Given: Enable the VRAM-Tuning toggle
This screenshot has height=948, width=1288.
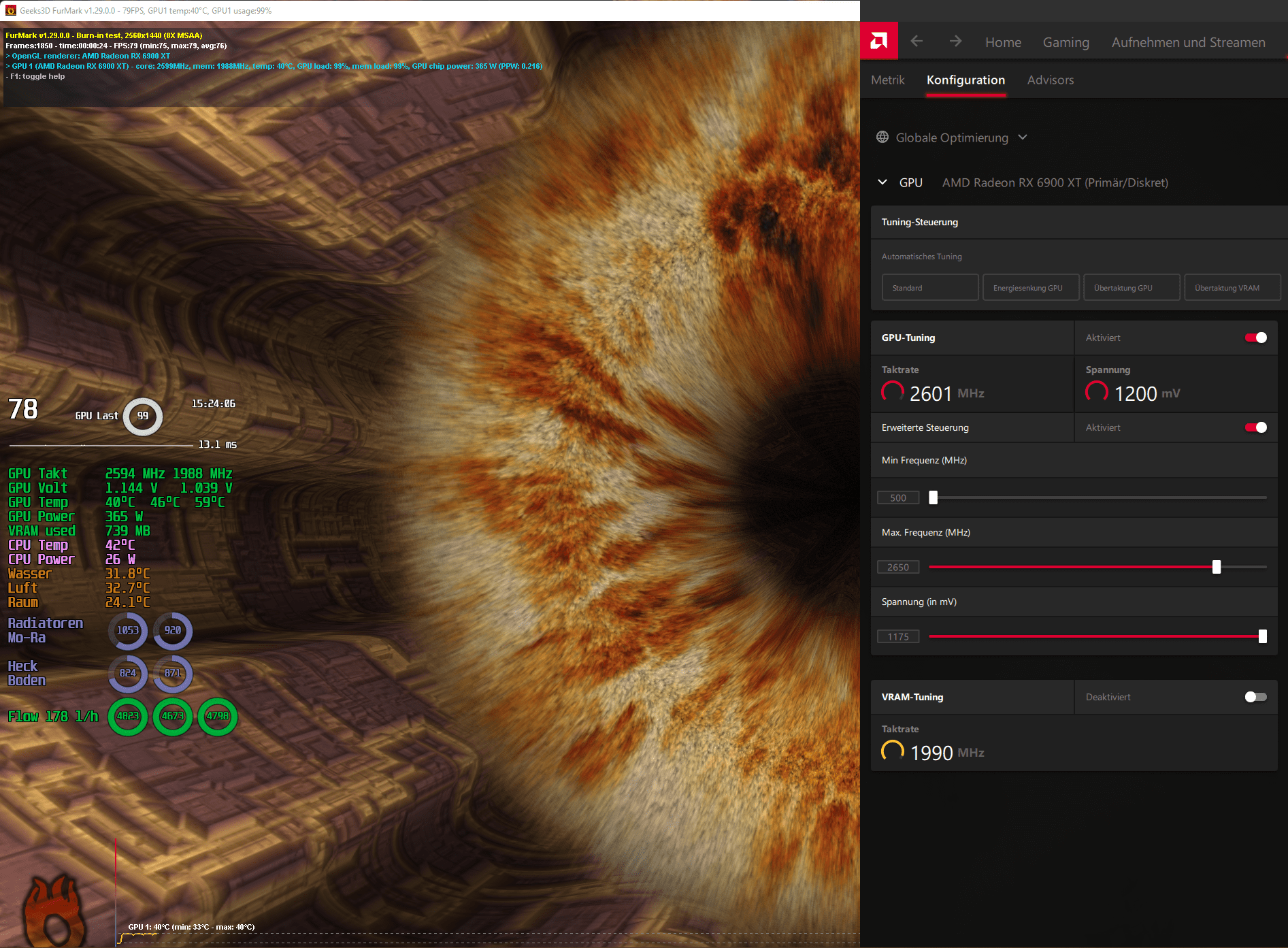Looking at the screenshot, I should pyautogui.click(x=1256, y=697).
